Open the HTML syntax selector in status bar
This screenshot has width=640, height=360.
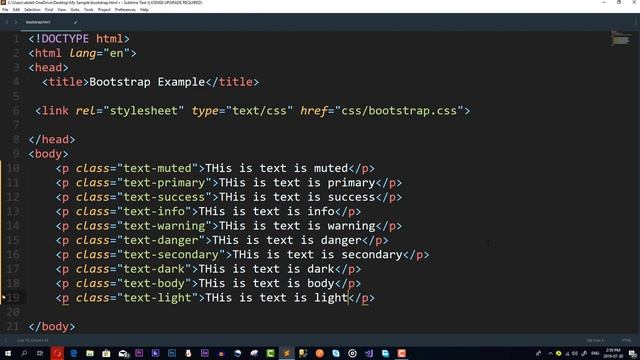[x=626, y=340]
